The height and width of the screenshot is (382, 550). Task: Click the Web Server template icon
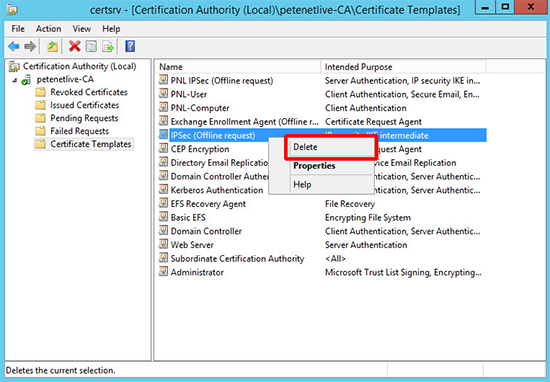[163, 244]
